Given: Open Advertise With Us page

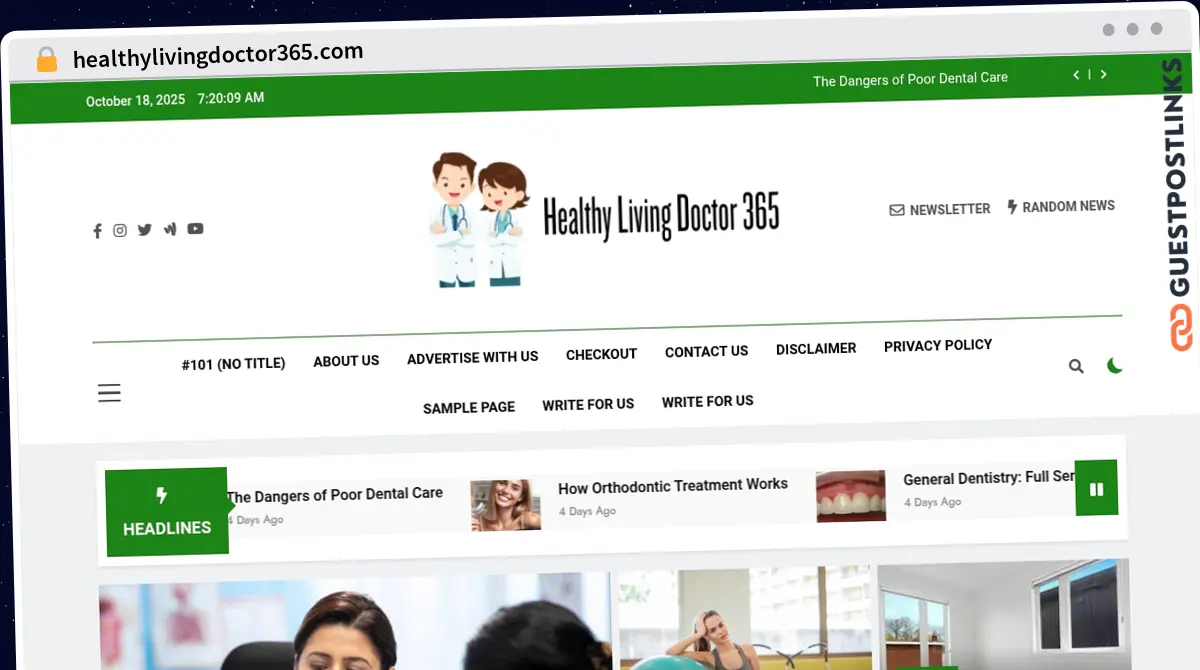Looking at the screenshot, I should [472, 357].
